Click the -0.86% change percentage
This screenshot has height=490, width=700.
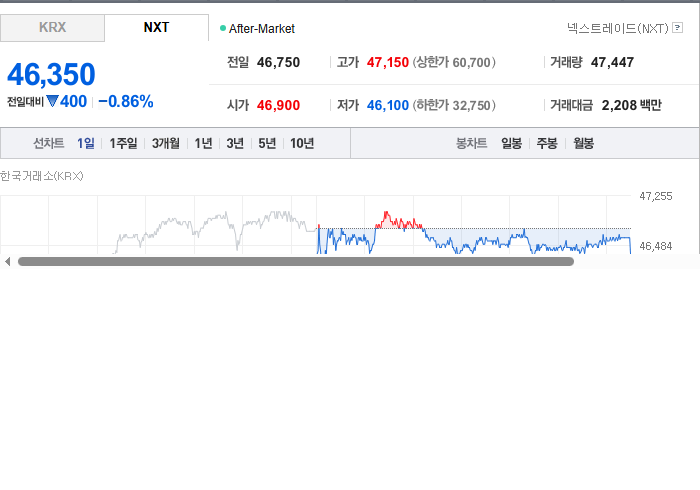pos(126,102)
